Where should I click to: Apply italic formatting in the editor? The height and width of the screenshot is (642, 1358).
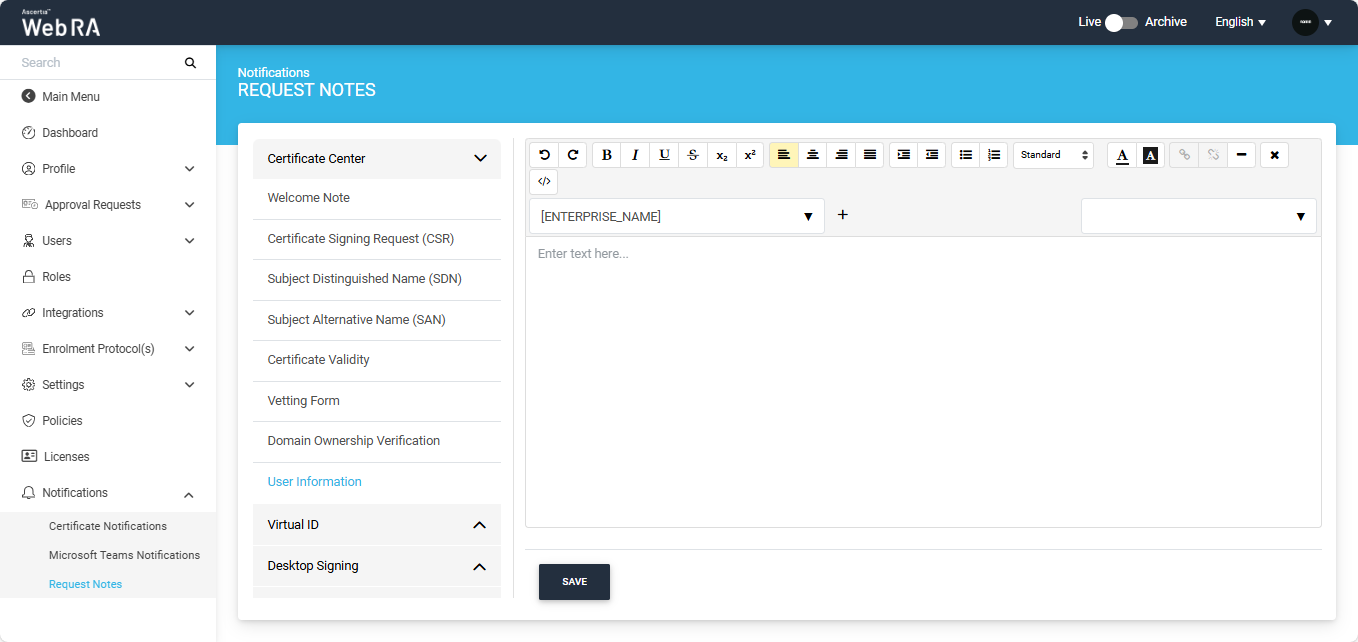click(x=635, y=155)
